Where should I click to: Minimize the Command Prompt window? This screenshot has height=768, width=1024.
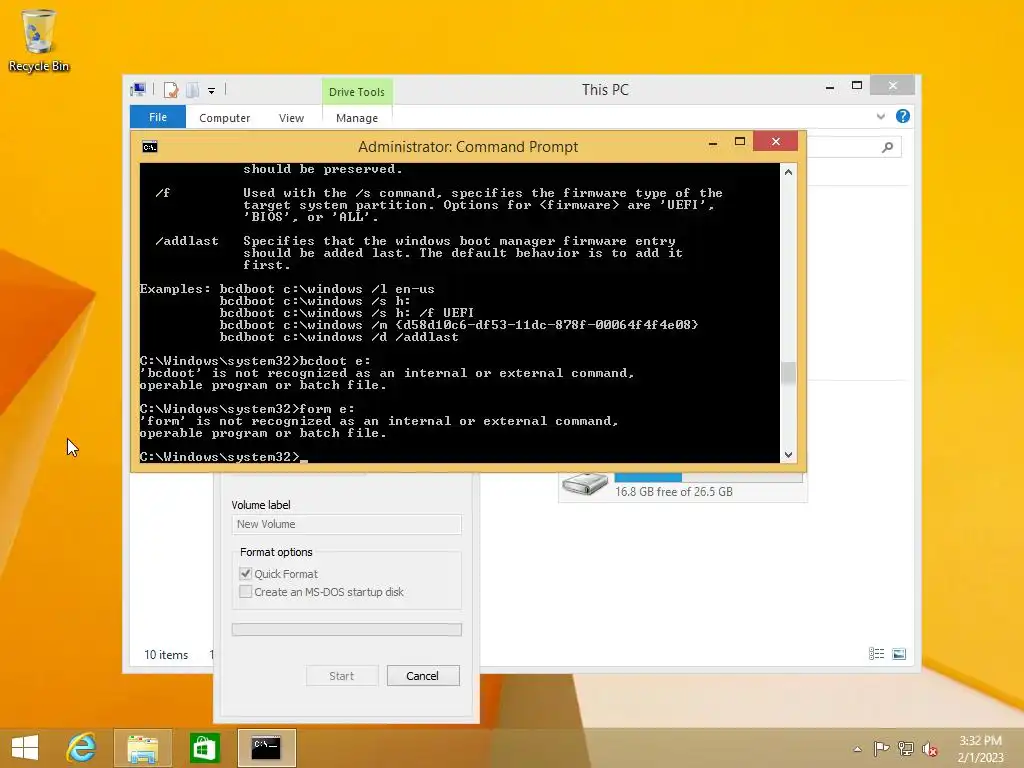[x=713, y=142]
